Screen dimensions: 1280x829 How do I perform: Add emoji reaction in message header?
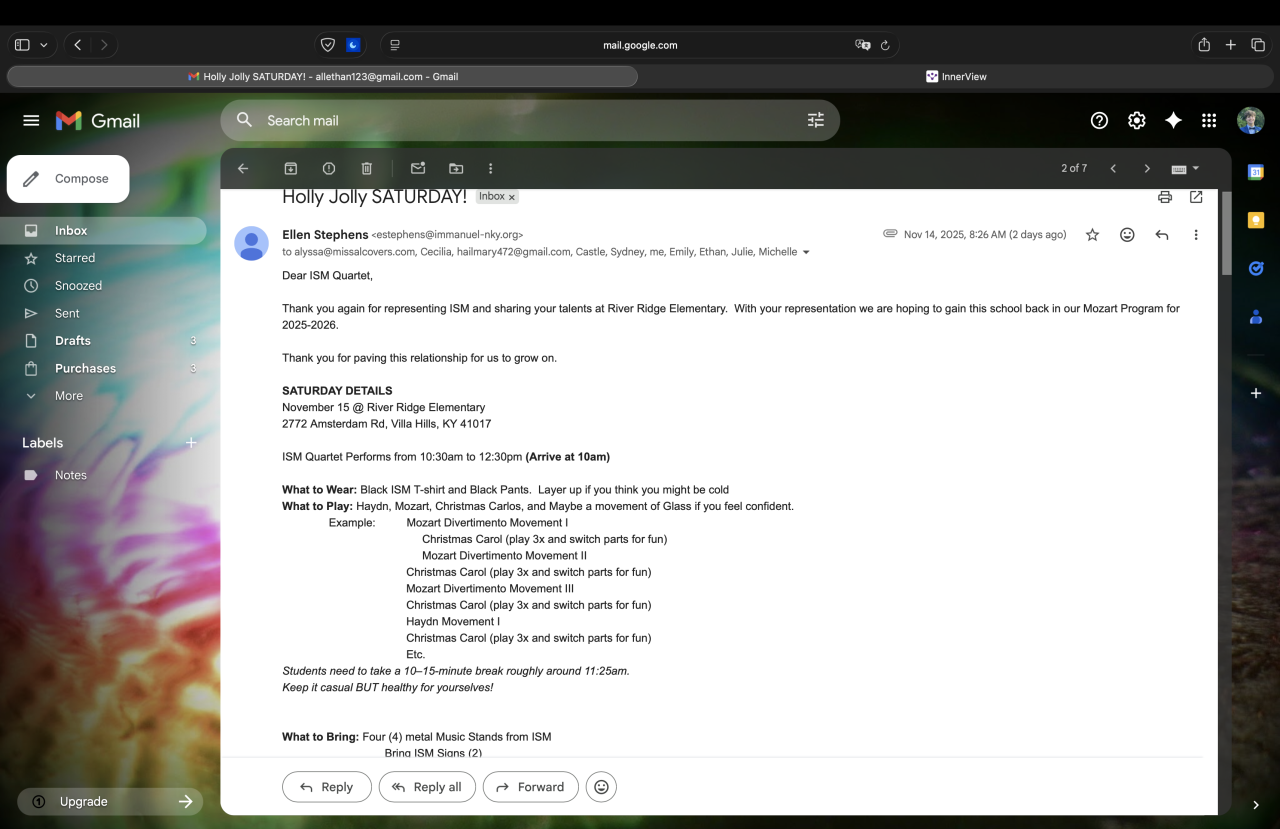[1127, 235]
